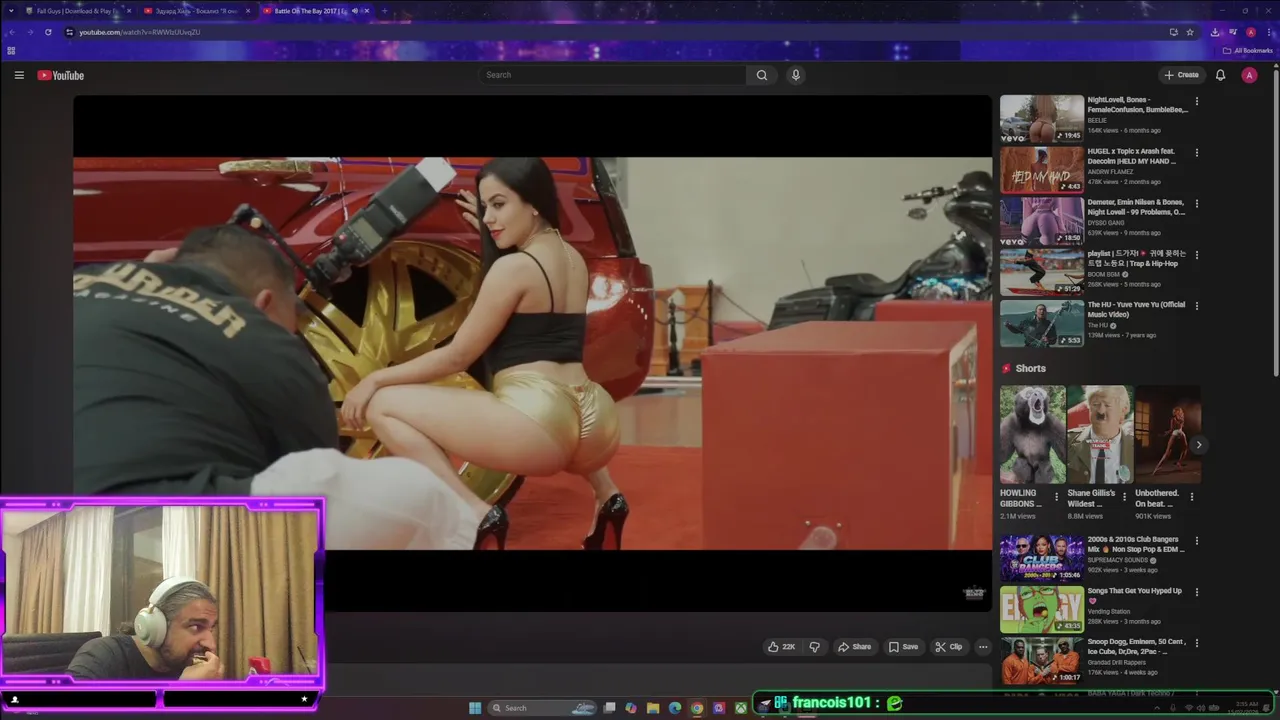Viewport: 1280px width, 720px height.
Task: Open a new browser tab
Action: coord(384,11)
